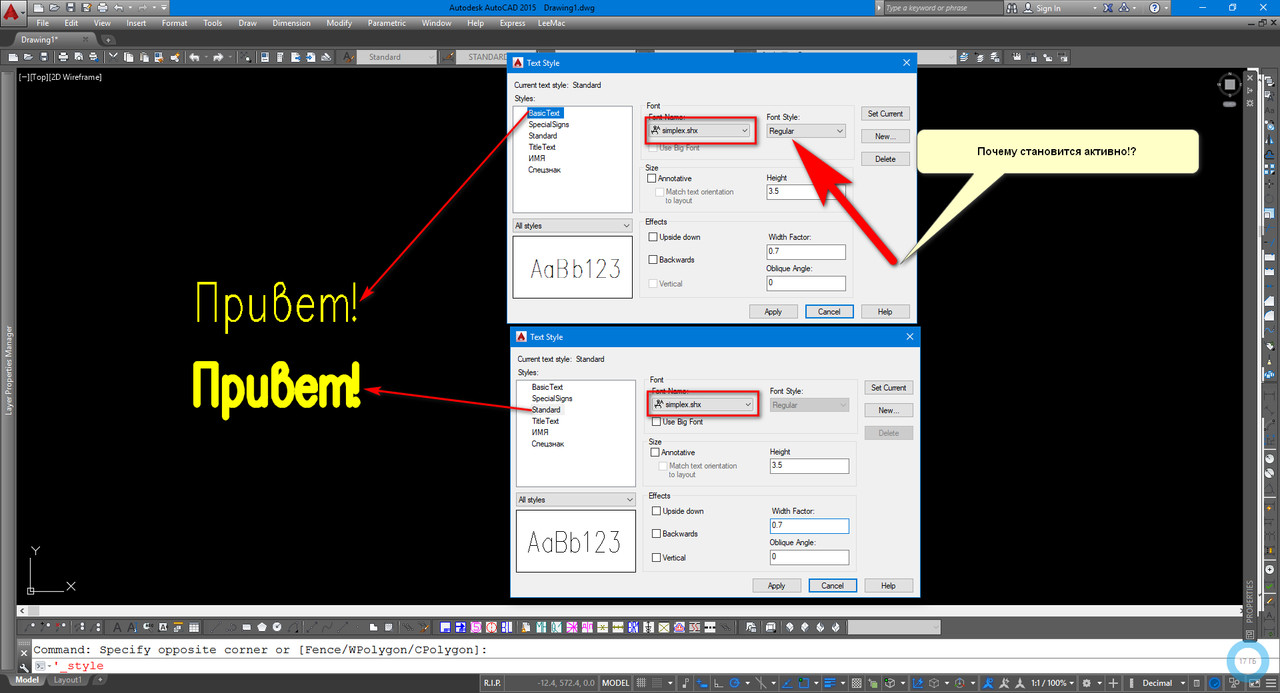Select BasicText style in upper Text Style dialog
The height and width of the screenshot is (693, 1280).
(x=545, y=113)
